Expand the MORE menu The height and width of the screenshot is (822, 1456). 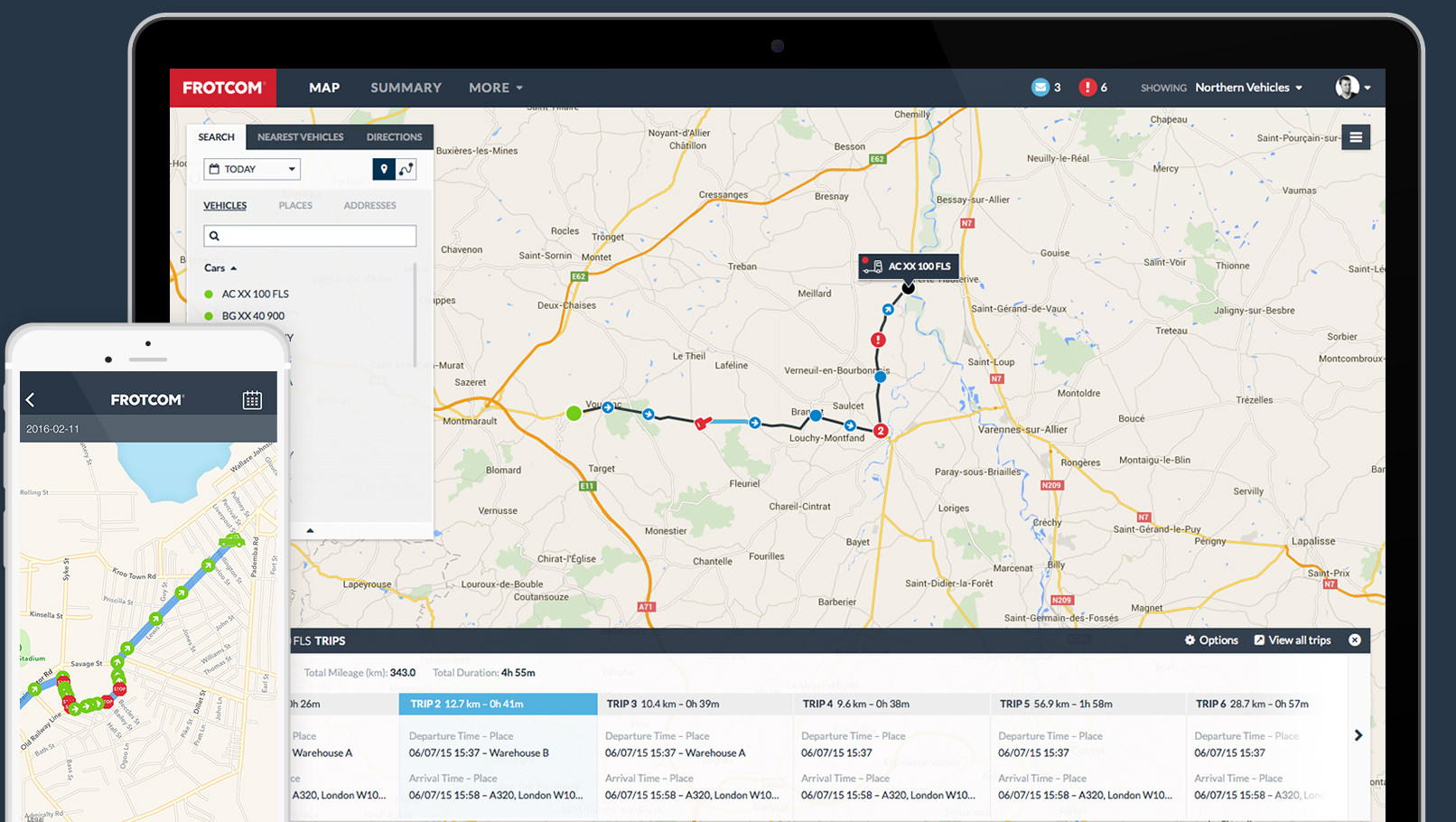(495, 88)
